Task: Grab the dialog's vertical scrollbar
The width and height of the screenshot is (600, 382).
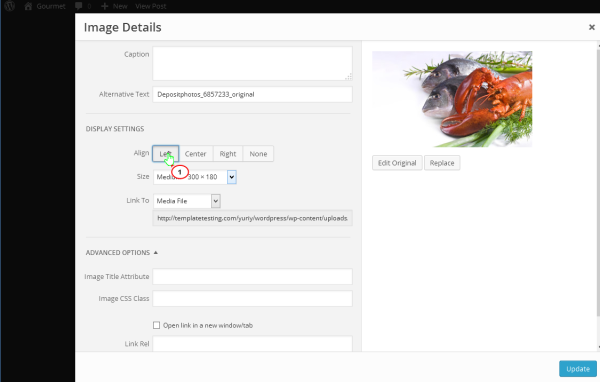Action: tap(598, 182)
